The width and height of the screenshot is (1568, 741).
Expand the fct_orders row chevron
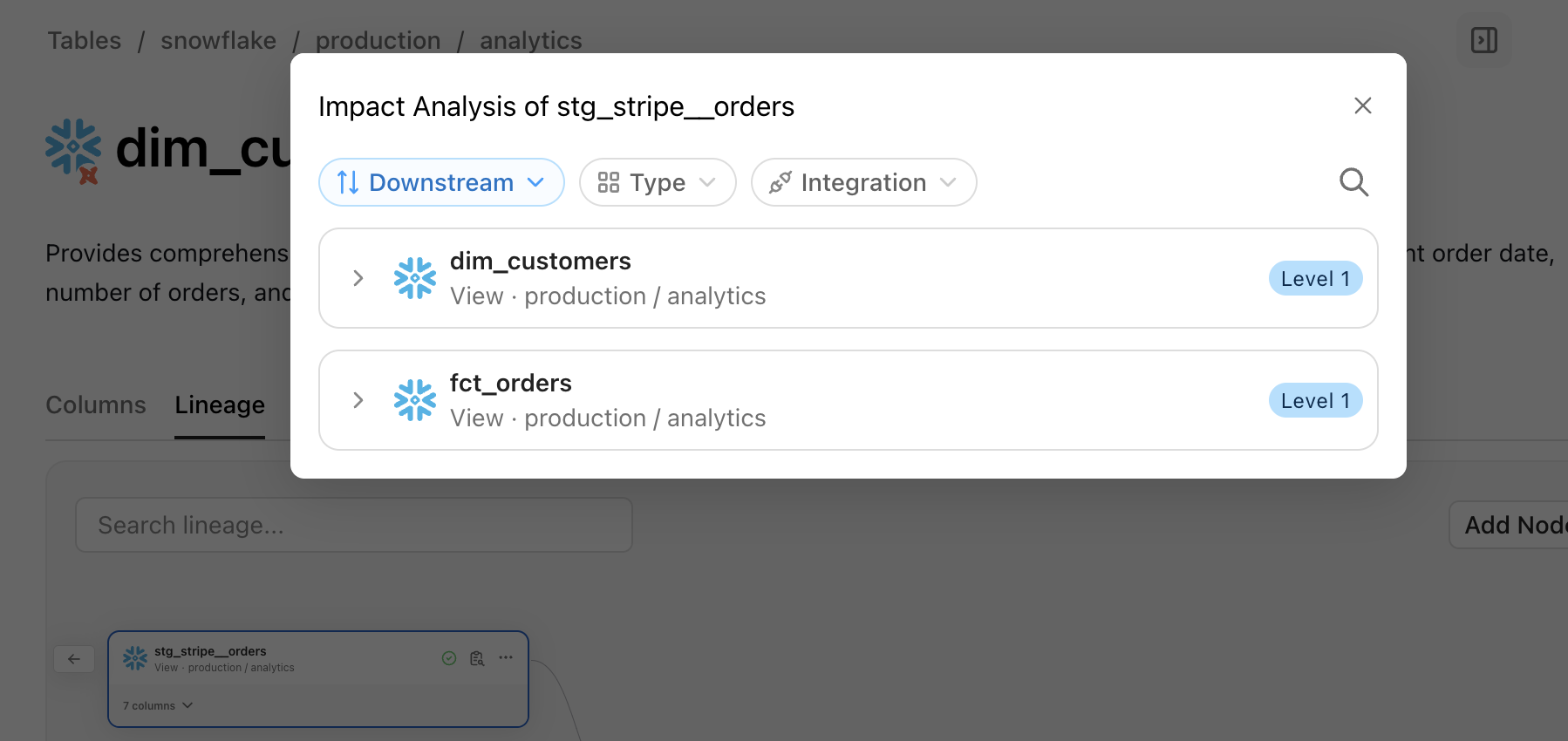tap(358, 400)
